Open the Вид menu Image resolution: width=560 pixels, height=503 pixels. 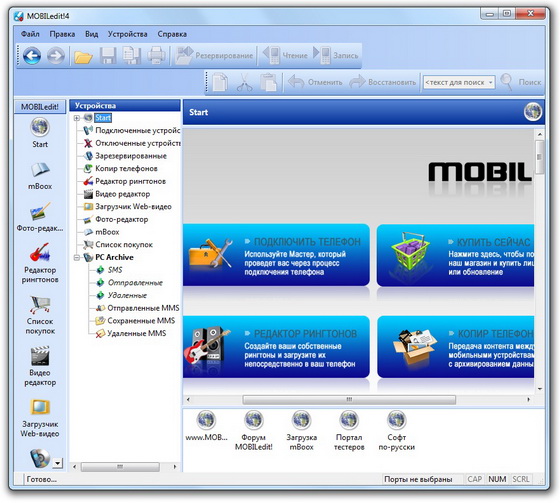click(91, 34)
